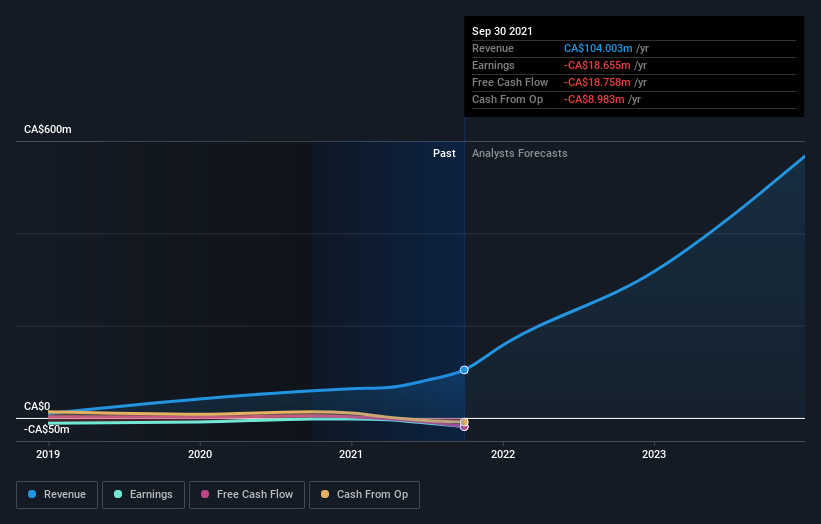Click the CA$104.003m revenue value

pos(598,48)
